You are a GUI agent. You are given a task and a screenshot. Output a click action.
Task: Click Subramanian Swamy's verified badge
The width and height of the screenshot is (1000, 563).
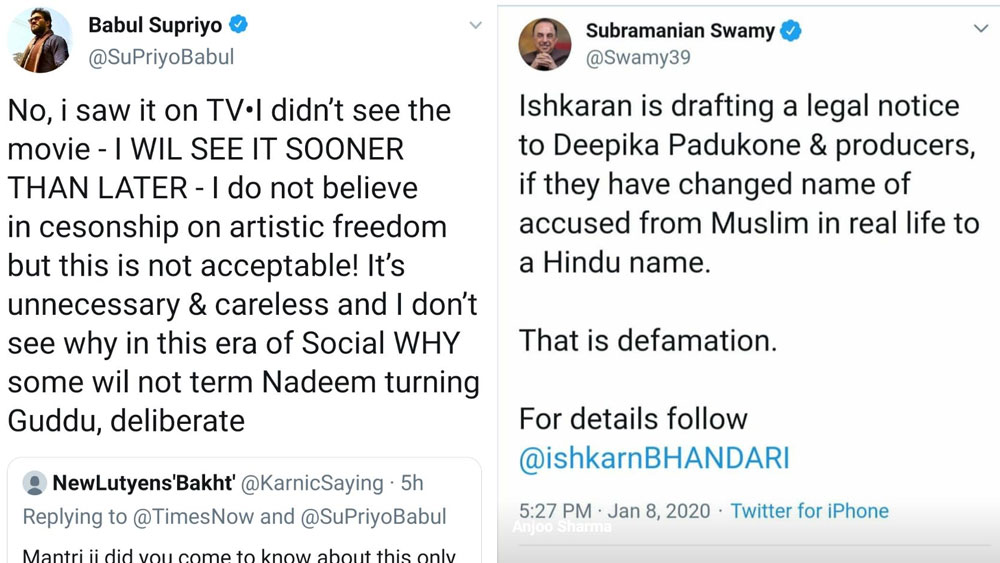pyautogui.click(x=790, y=31)
